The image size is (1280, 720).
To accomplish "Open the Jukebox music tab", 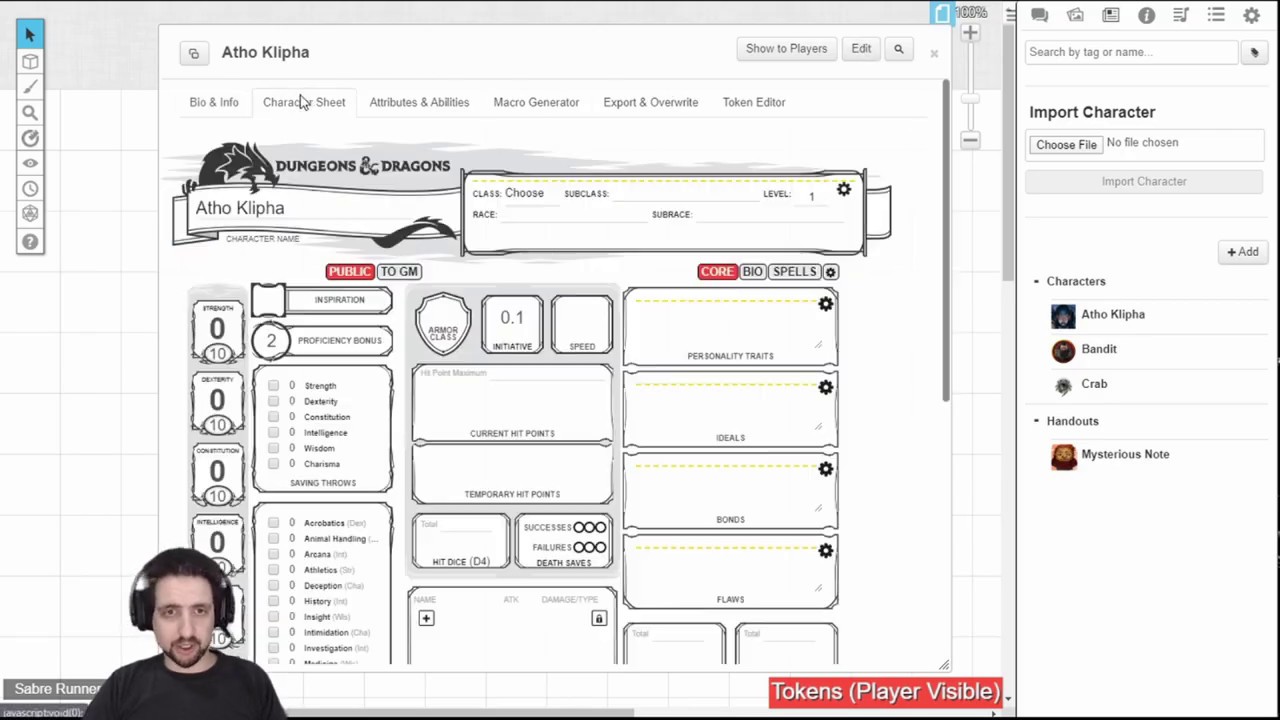I will click(x=1181, y=15).
